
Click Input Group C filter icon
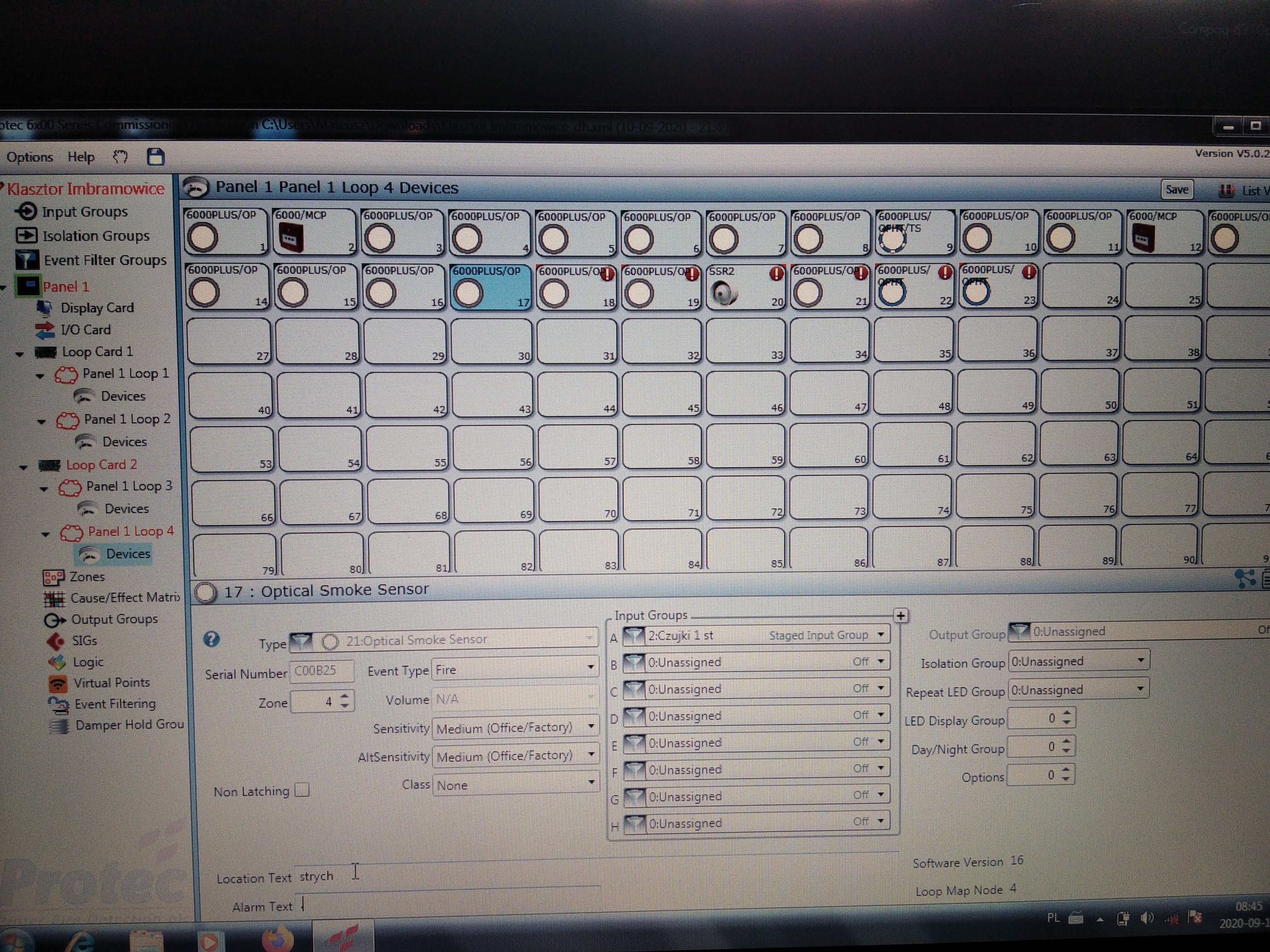coord(634,689)
